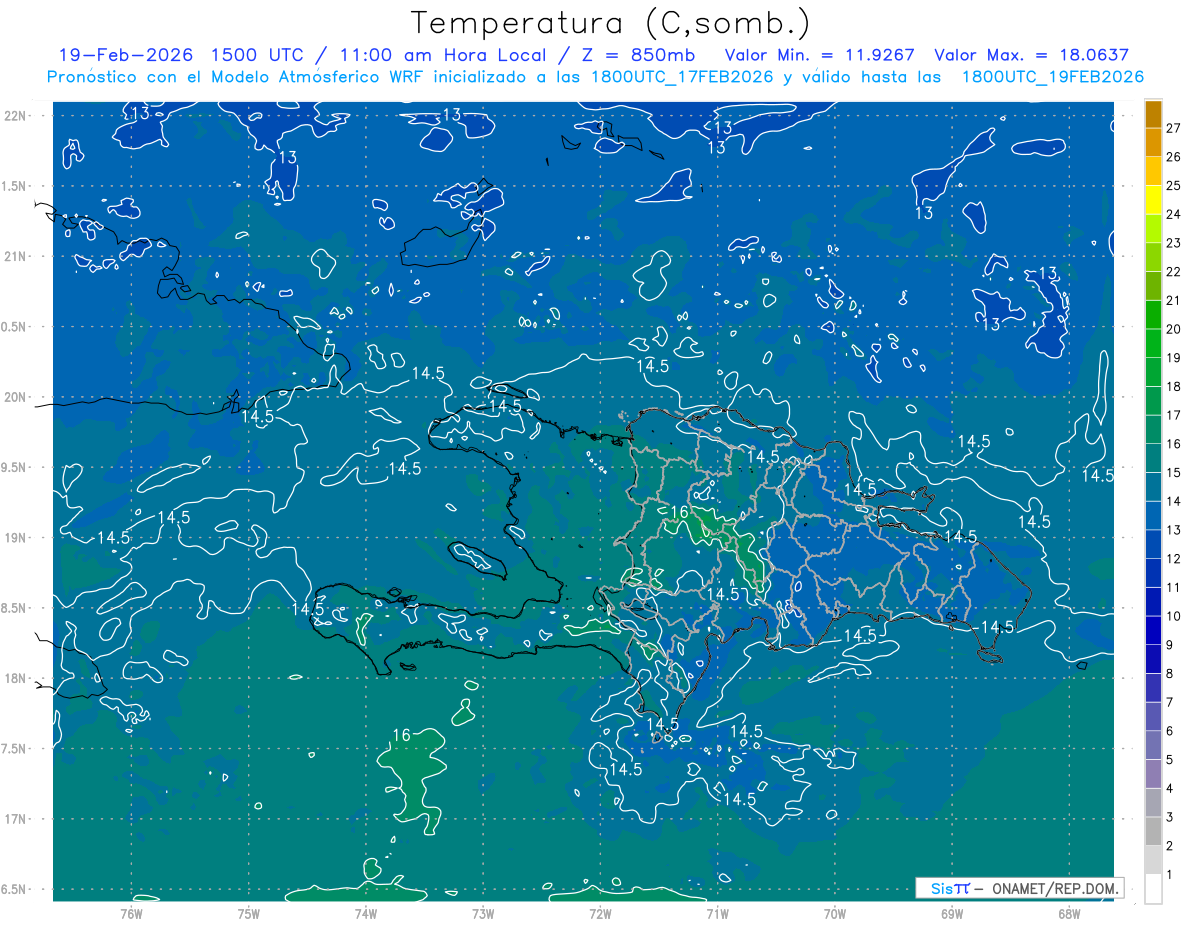
Task: Click the purple-gray swatch between 4 and 5
Action: (1153, 774)
